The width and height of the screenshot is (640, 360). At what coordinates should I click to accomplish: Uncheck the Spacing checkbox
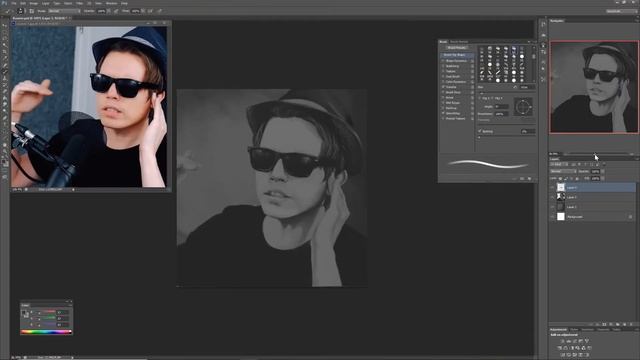(480, 131)
